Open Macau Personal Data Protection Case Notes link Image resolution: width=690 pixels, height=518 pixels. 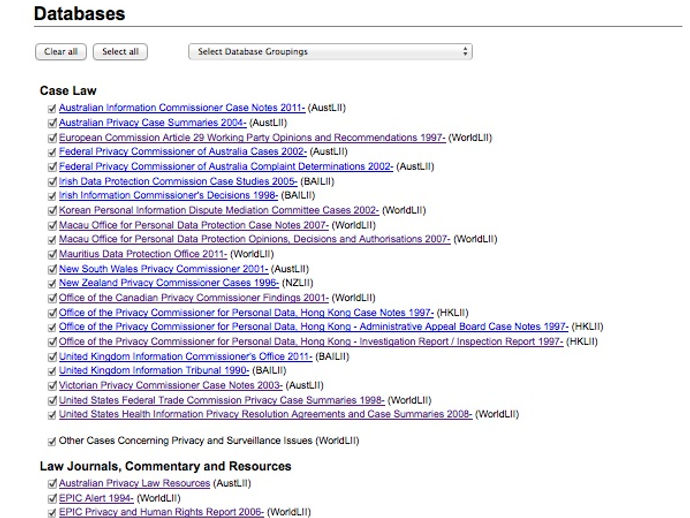(194, 225)
